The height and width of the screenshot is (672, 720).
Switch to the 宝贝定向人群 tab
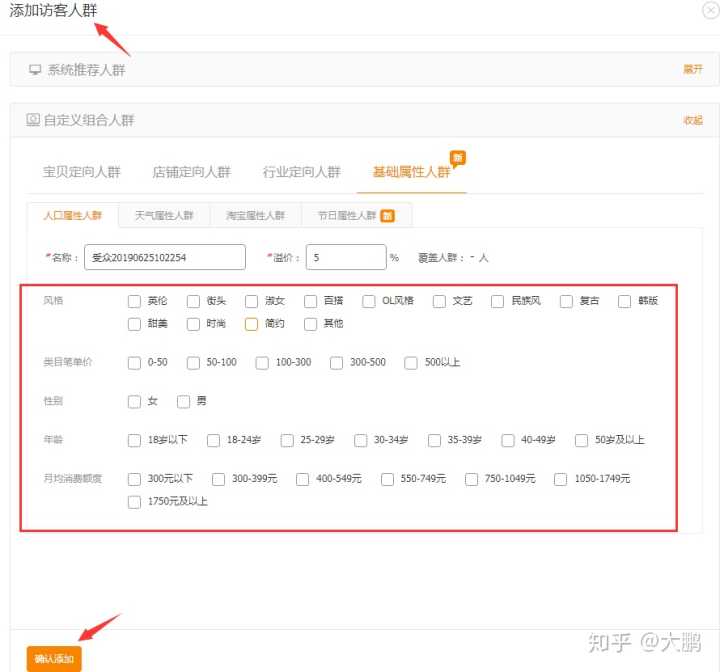click(x=81, y=172)
